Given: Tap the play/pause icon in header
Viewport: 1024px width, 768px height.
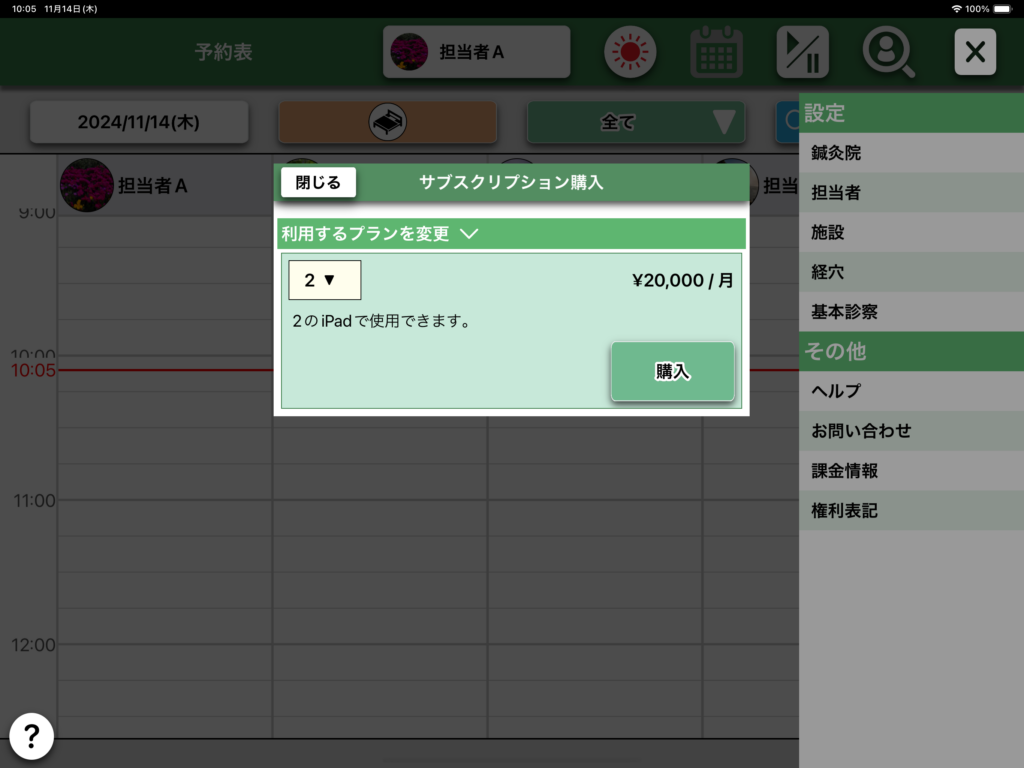Looking at the screenshot, I should point(802,52).
